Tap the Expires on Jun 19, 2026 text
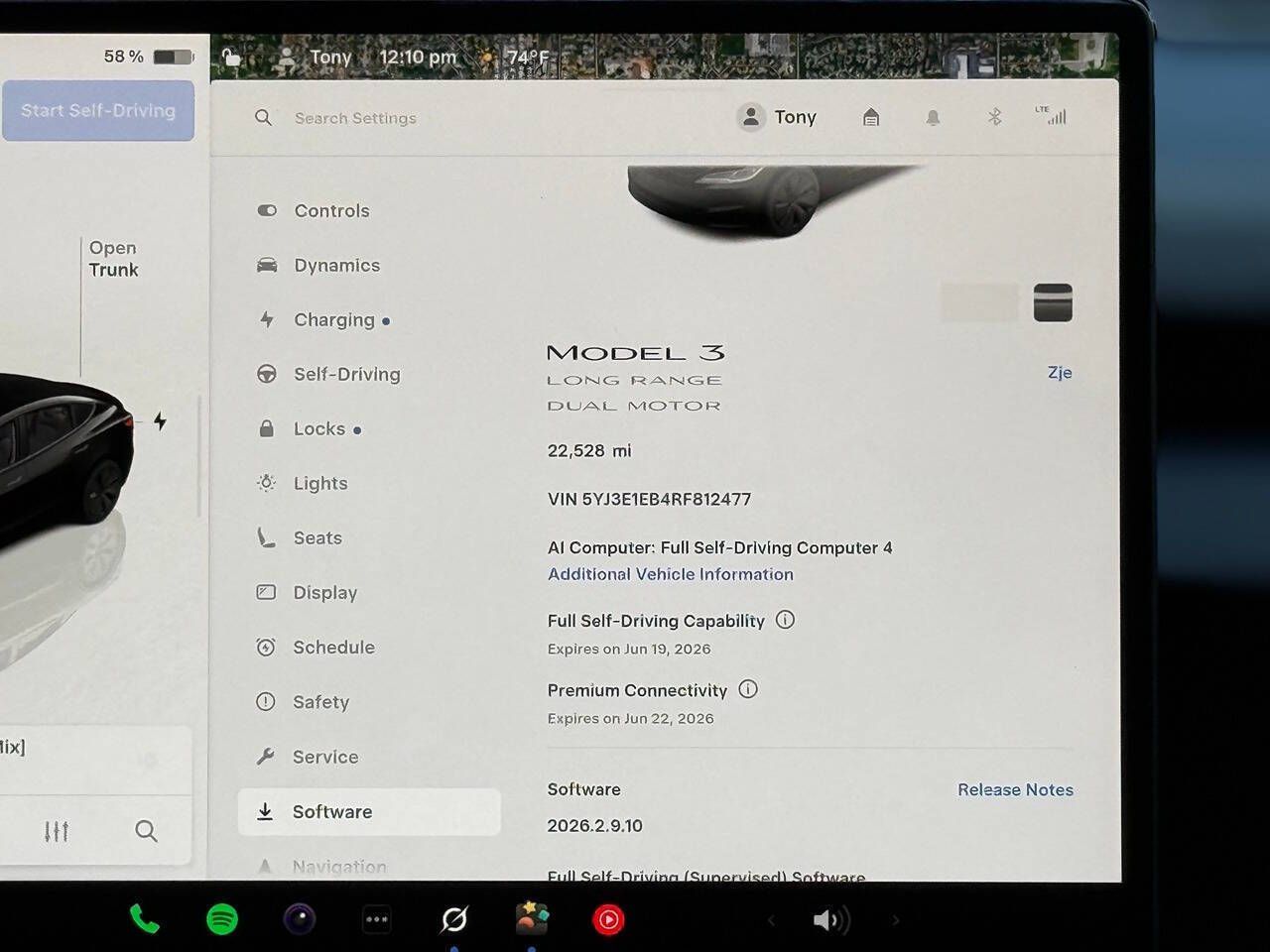Viewport: 1270px width, 952px height. 629,649
